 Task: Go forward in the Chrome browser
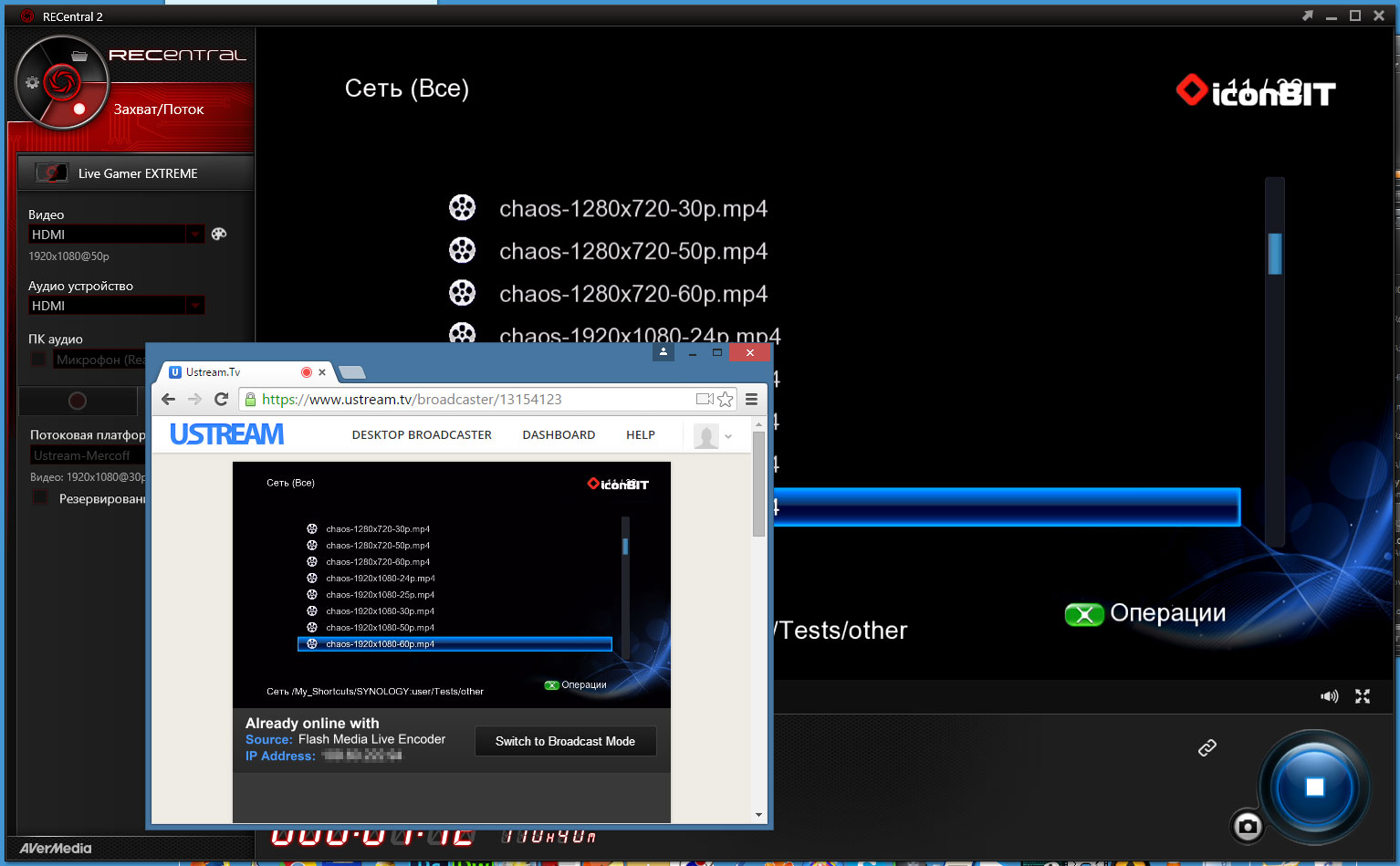coord(194,399)
